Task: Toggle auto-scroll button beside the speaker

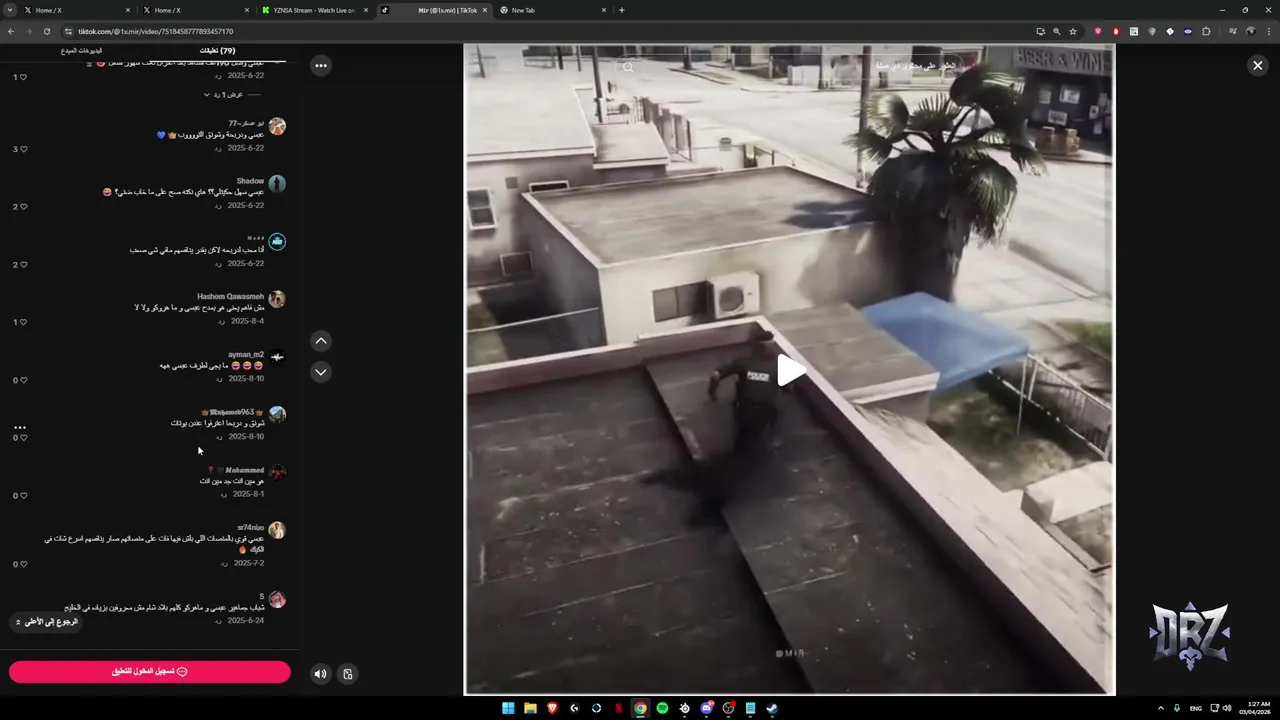Action: pos(347,674)
